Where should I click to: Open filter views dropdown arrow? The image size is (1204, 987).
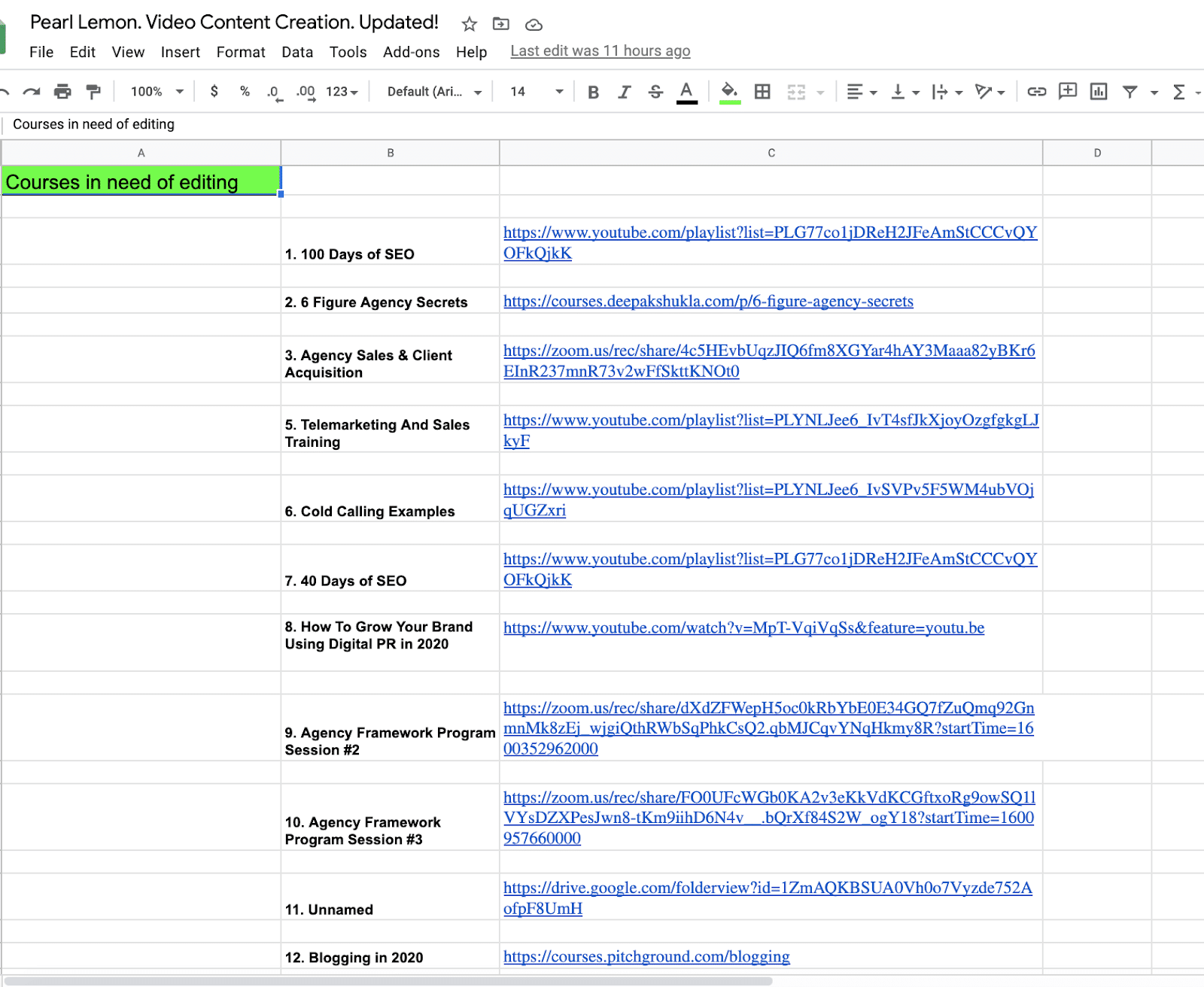[1154, 93]
